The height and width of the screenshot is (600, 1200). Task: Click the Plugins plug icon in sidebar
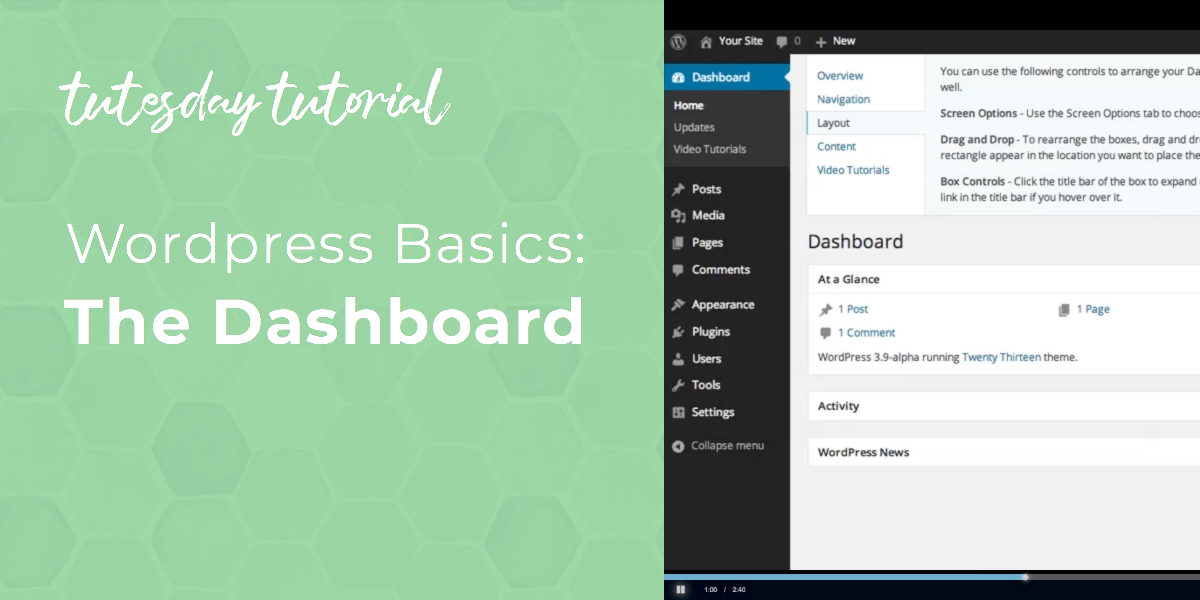point(679,332)
